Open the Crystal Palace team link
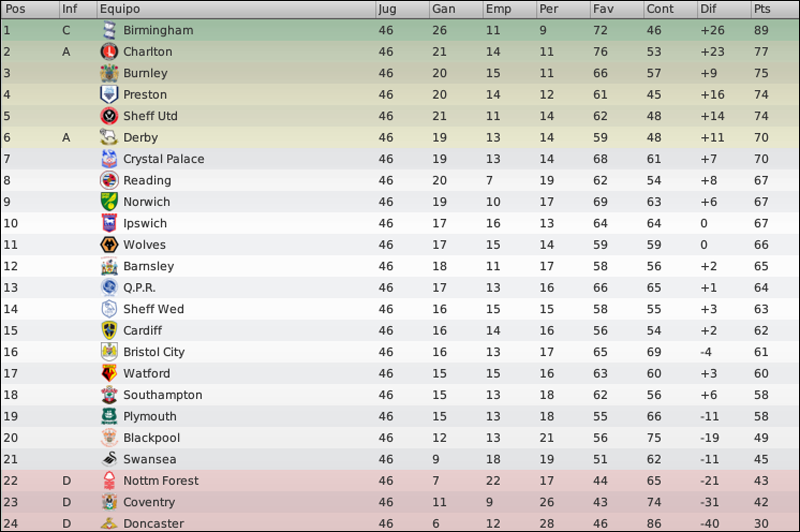 click(164, 159)
